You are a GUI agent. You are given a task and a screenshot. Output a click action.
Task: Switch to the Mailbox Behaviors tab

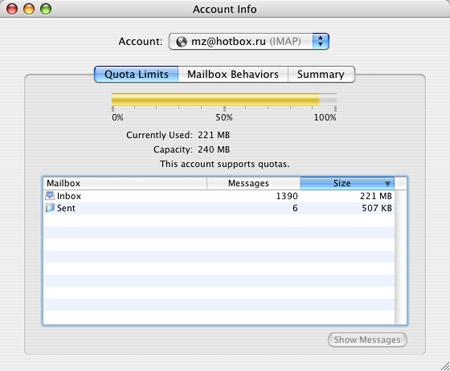coord(233,74)
